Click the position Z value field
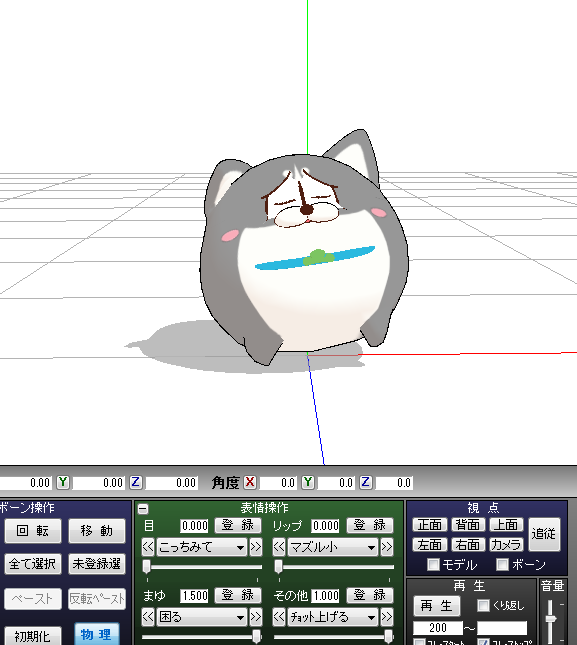 (171, 483)
